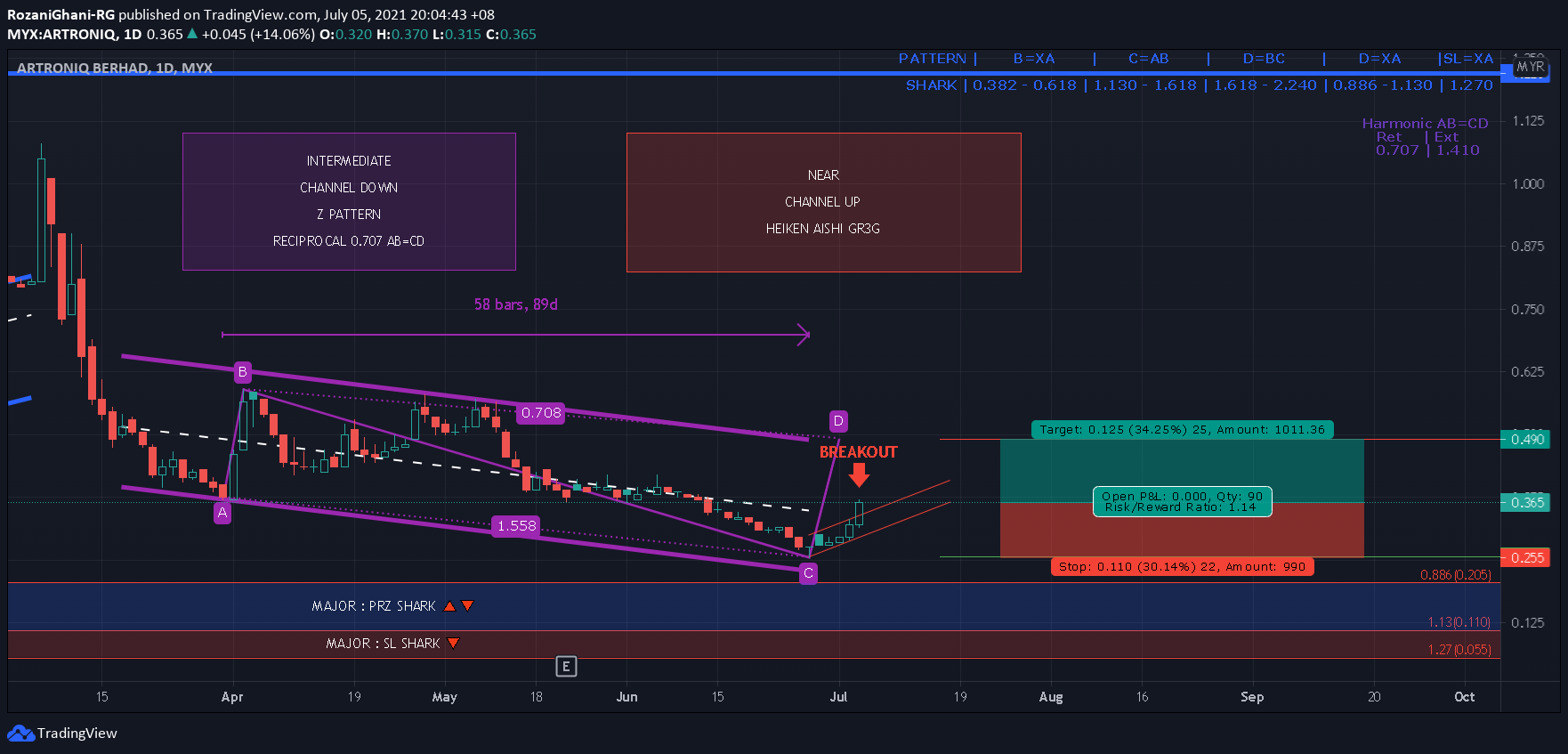Click the 1.13(0.110) level label
Screen dimensions: 1568x754
(1459, 622)
